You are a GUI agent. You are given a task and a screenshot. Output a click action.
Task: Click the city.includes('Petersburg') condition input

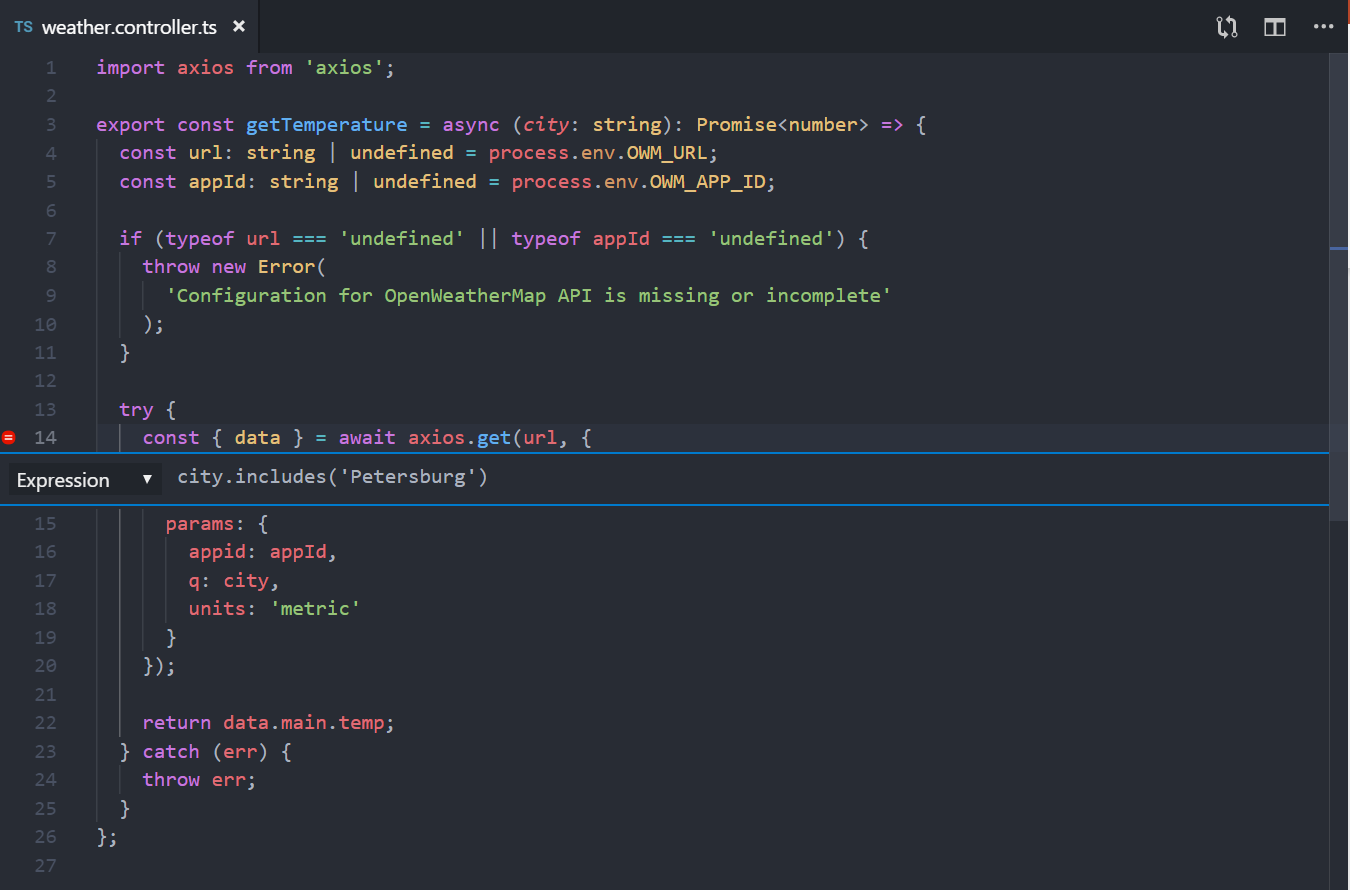[x=332, y=477]
